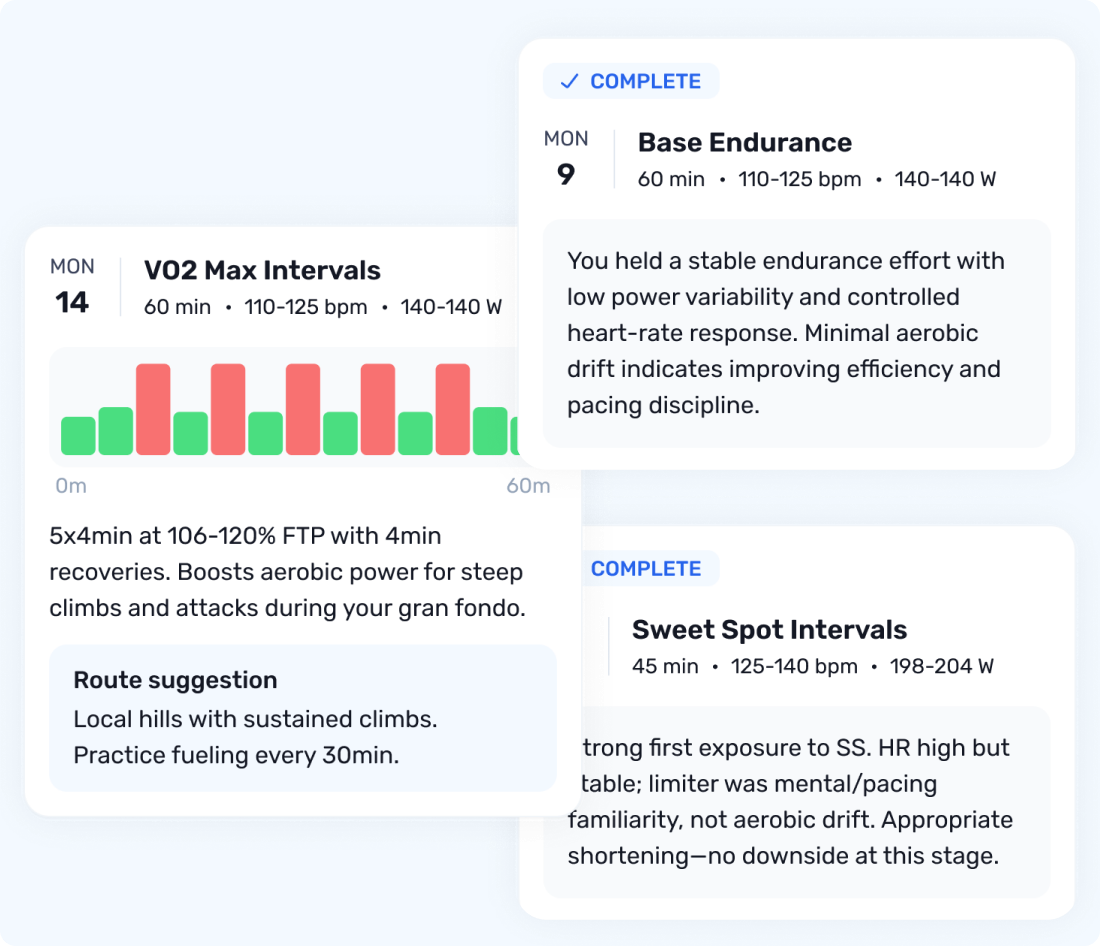Viewport: 1100px width, 946px height.
Task: Open the Sweet Spot Intervals workout title
Action: (x=769, y=630)
